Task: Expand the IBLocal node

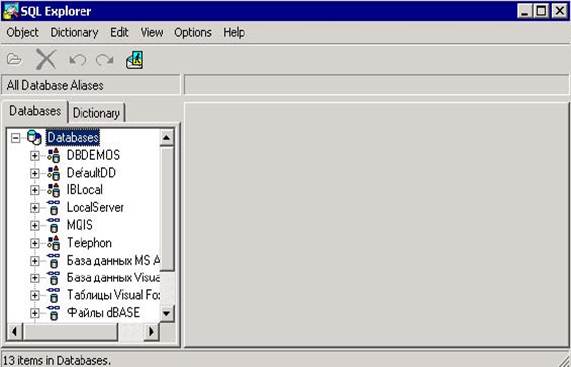Action: coord(35,190)
